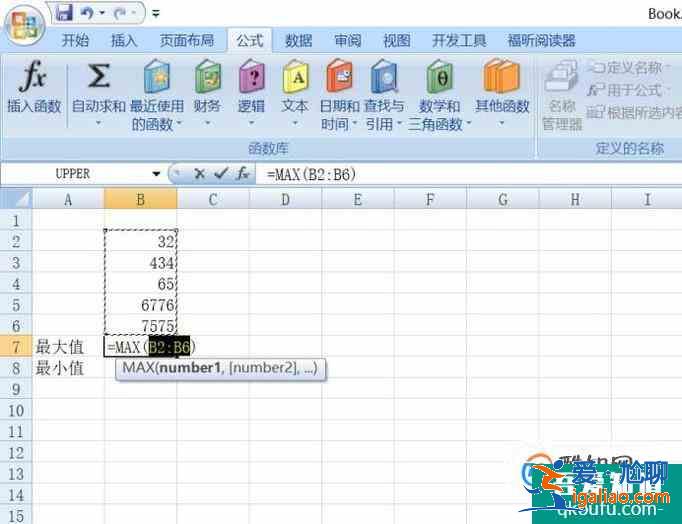Open the 插入 tab

[x=124, y=40]
